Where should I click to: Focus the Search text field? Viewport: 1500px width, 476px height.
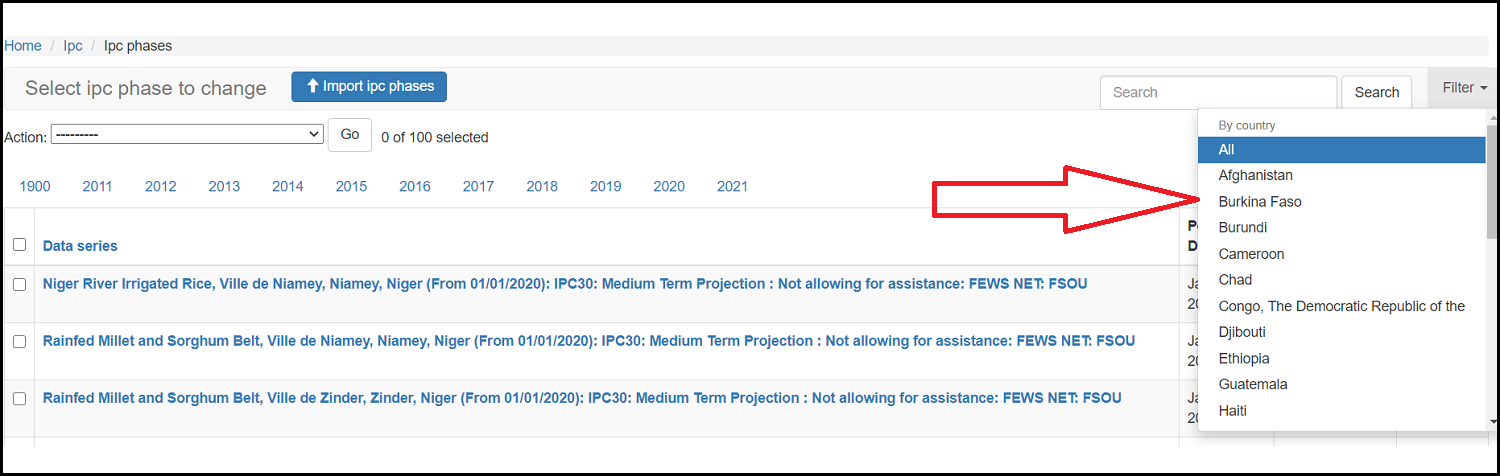point(1217,92)
